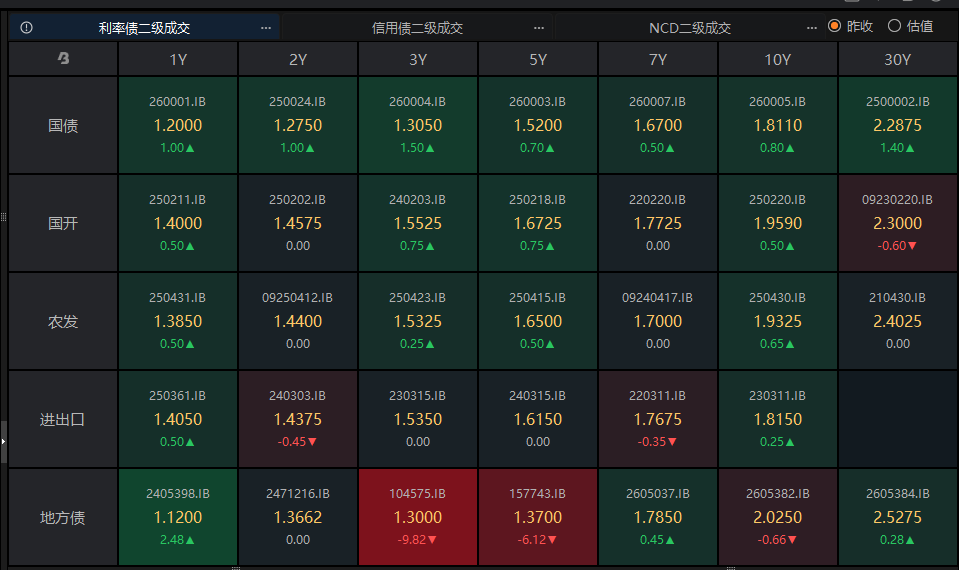Open the 2500002.IB 国债 30Y cell

898,126
